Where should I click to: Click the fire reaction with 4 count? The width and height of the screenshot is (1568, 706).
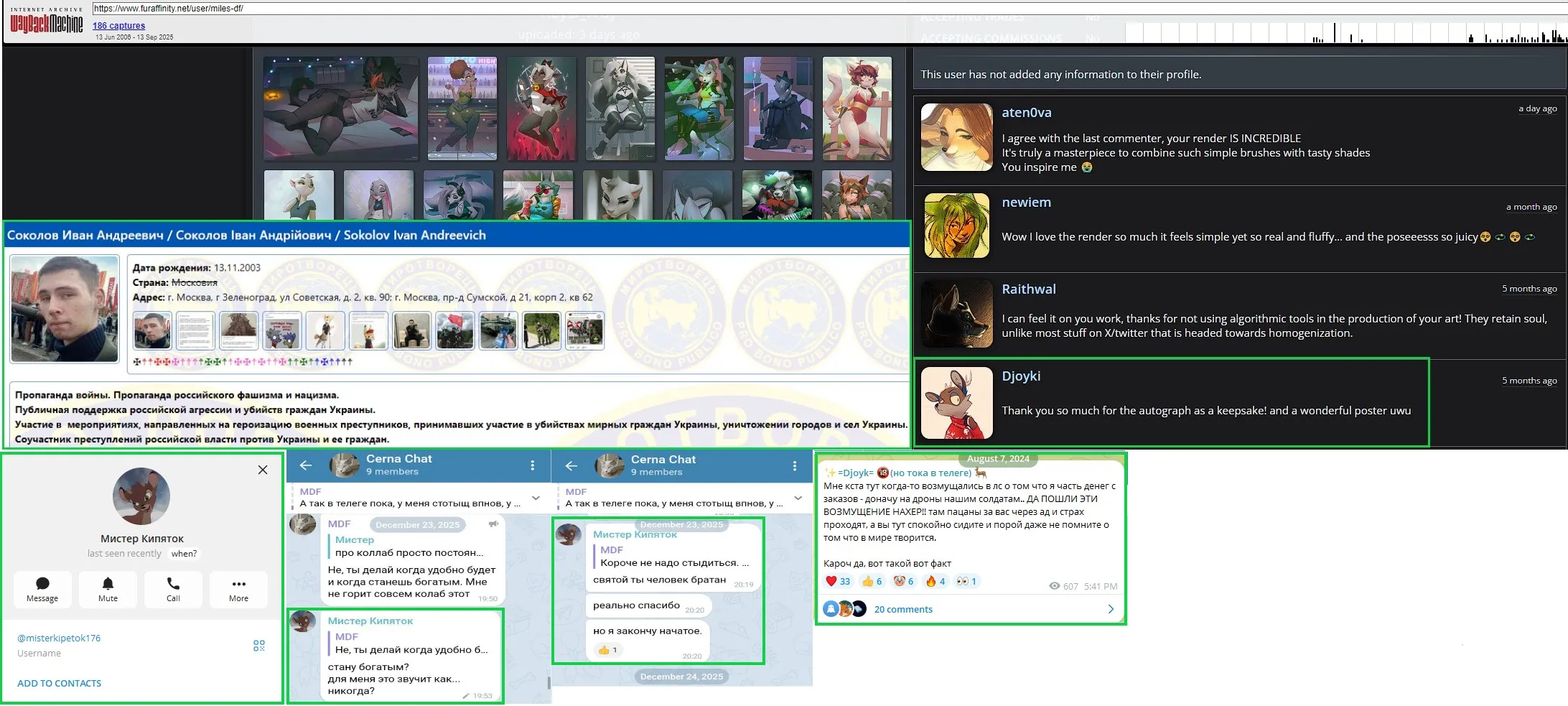pos(936,582)
